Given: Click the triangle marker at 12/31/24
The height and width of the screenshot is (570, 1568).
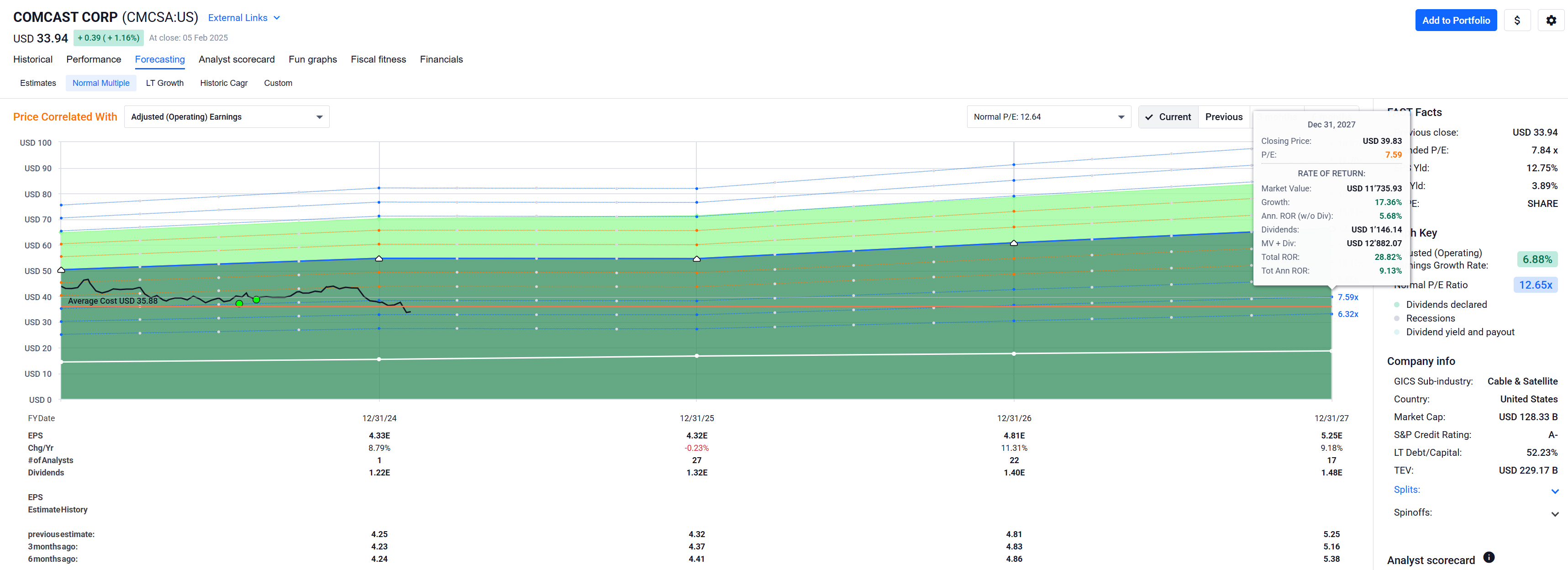Looking at the screenshot, I should [379, 259].
